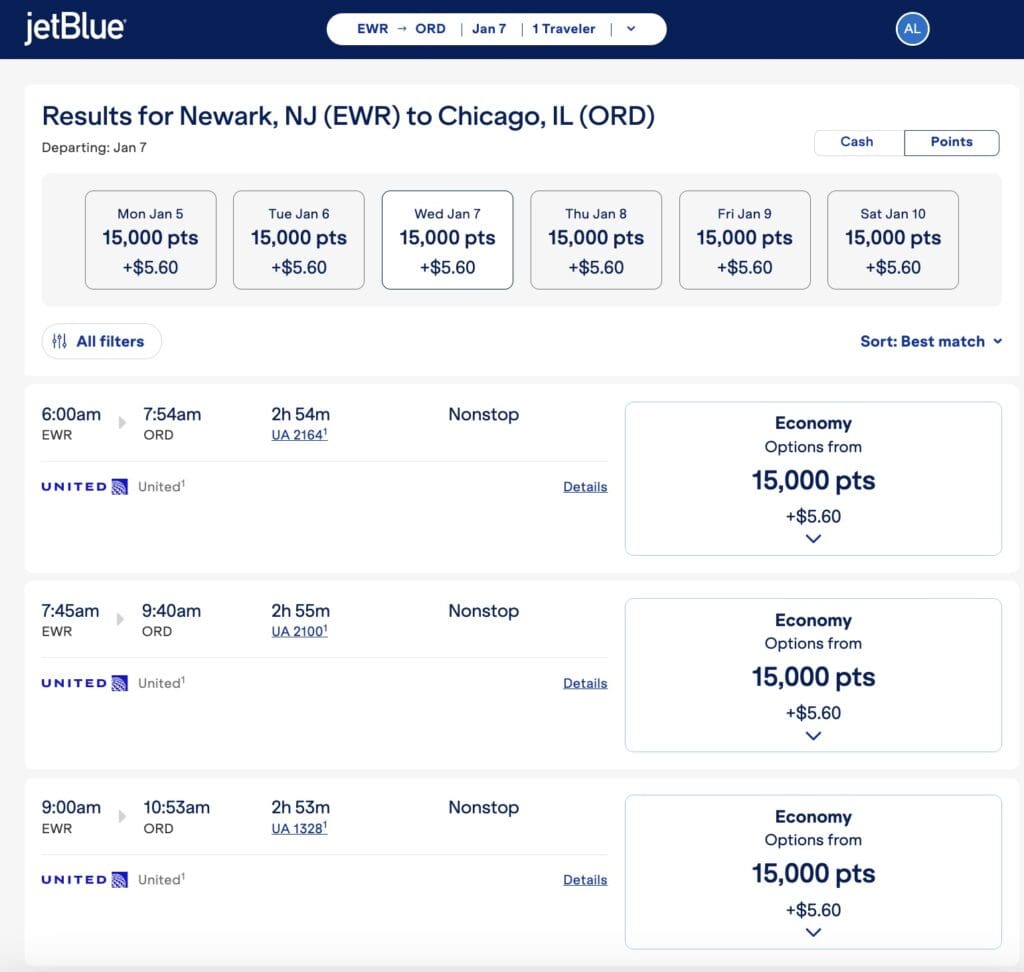1024x972 pixels.
Task: Open the All filters button
Action: [101, 341]
